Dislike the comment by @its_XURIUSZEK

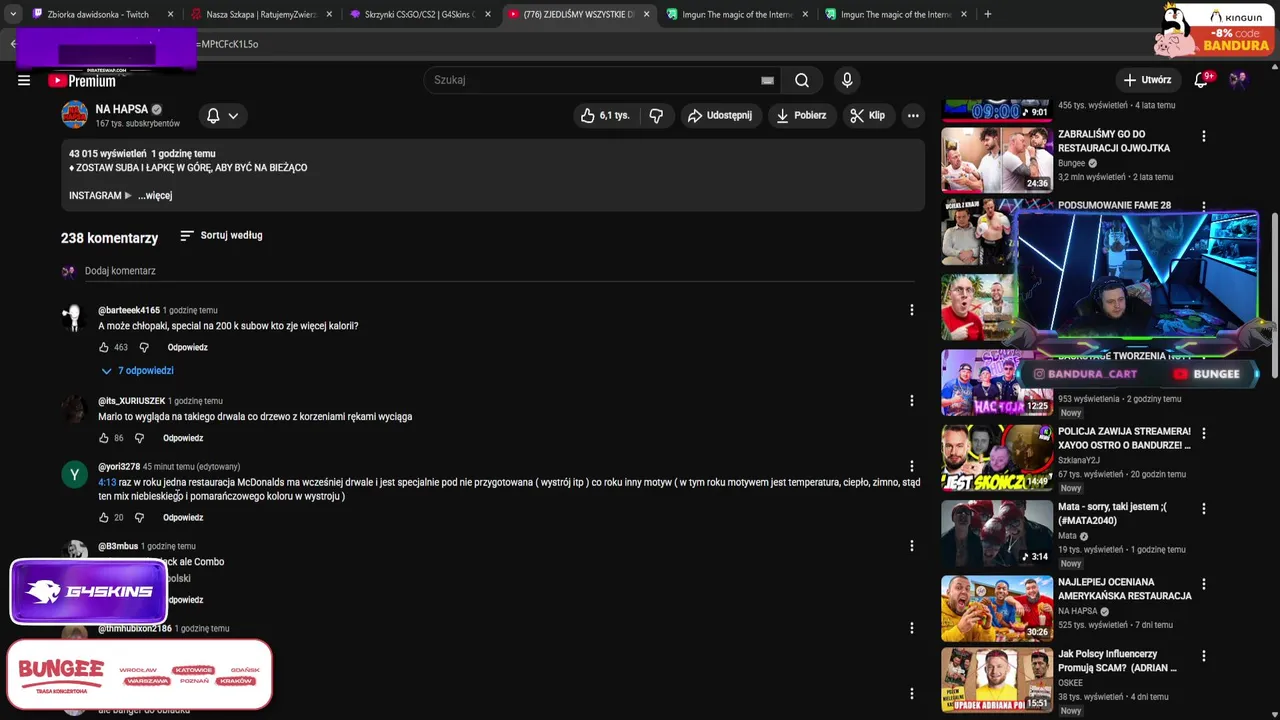140,438
